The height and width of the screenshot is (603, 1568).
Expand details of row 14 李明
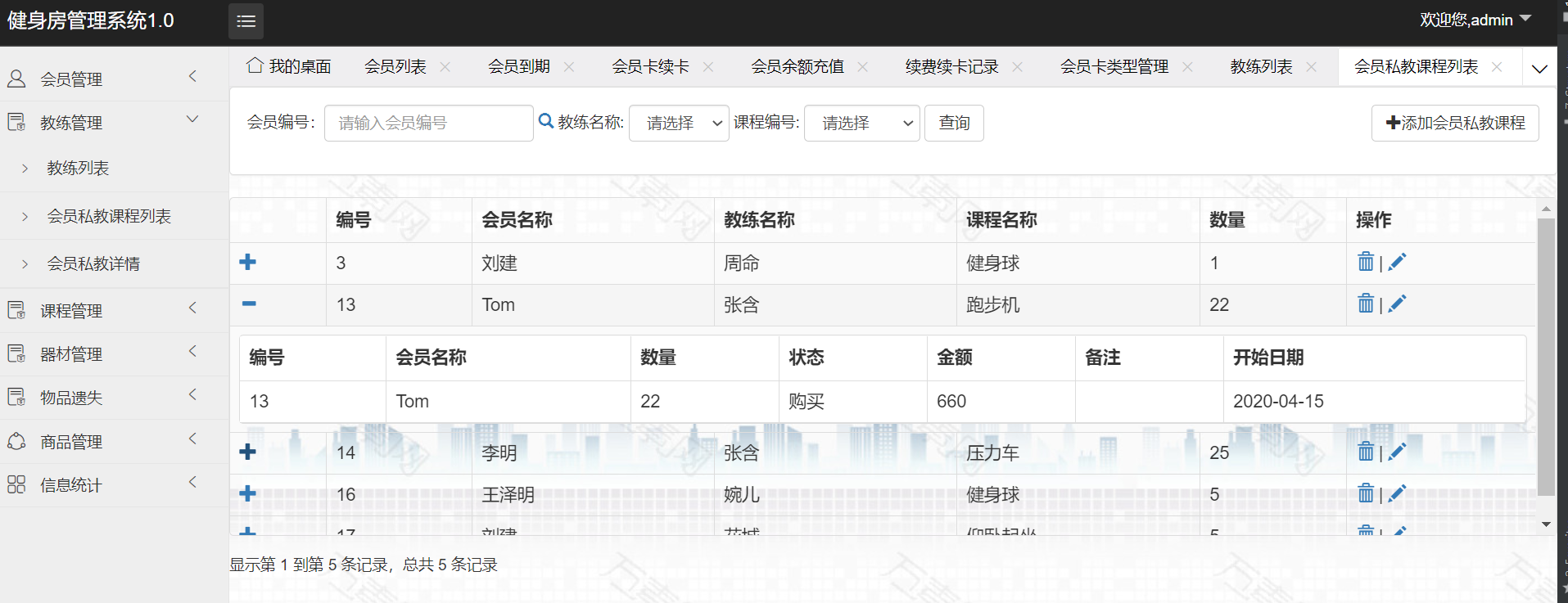(x=248, y=452)
